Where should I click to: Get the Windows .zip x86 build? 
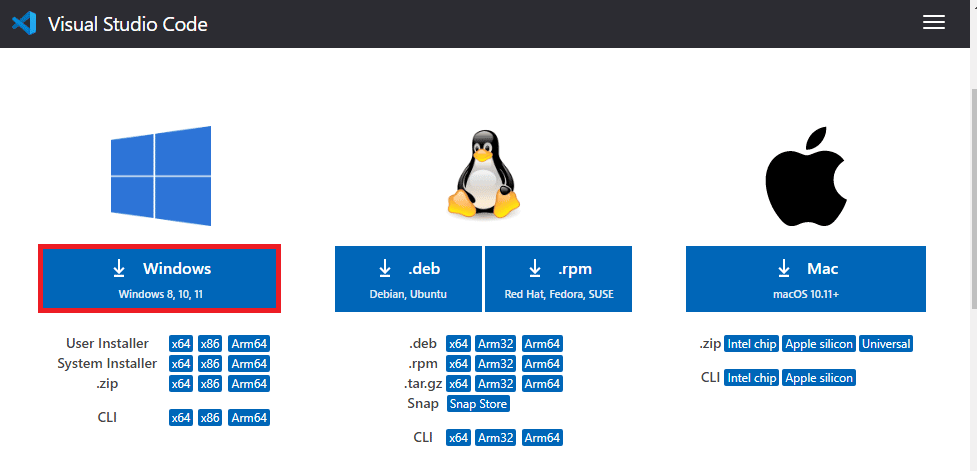210,384
